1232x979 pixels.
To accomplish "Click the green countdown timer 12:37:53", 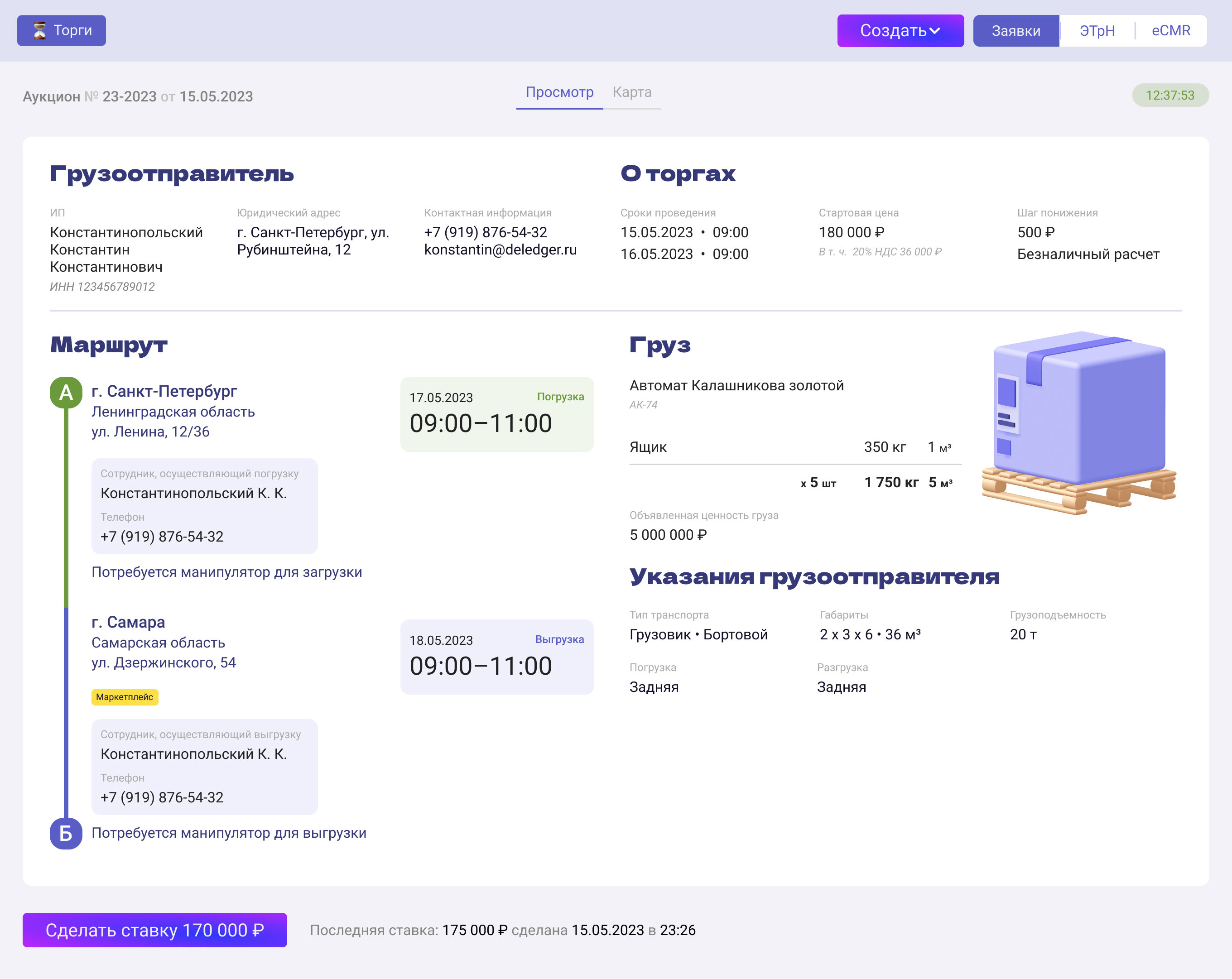I will click(x=1170, y=96).
